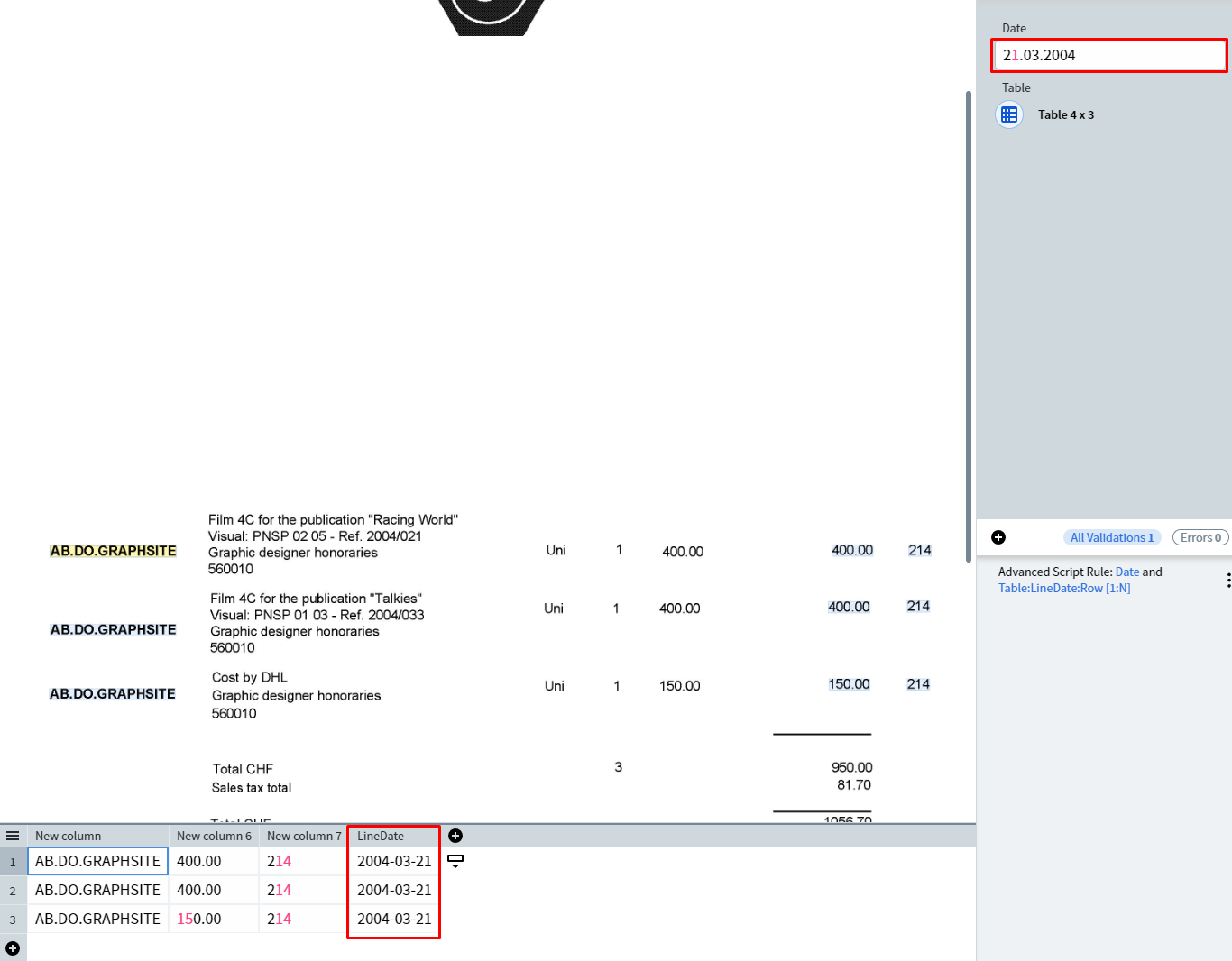Click the hamburger menu icon on the table
Screen dimensions: 1232x961
(x=13, y=836)
